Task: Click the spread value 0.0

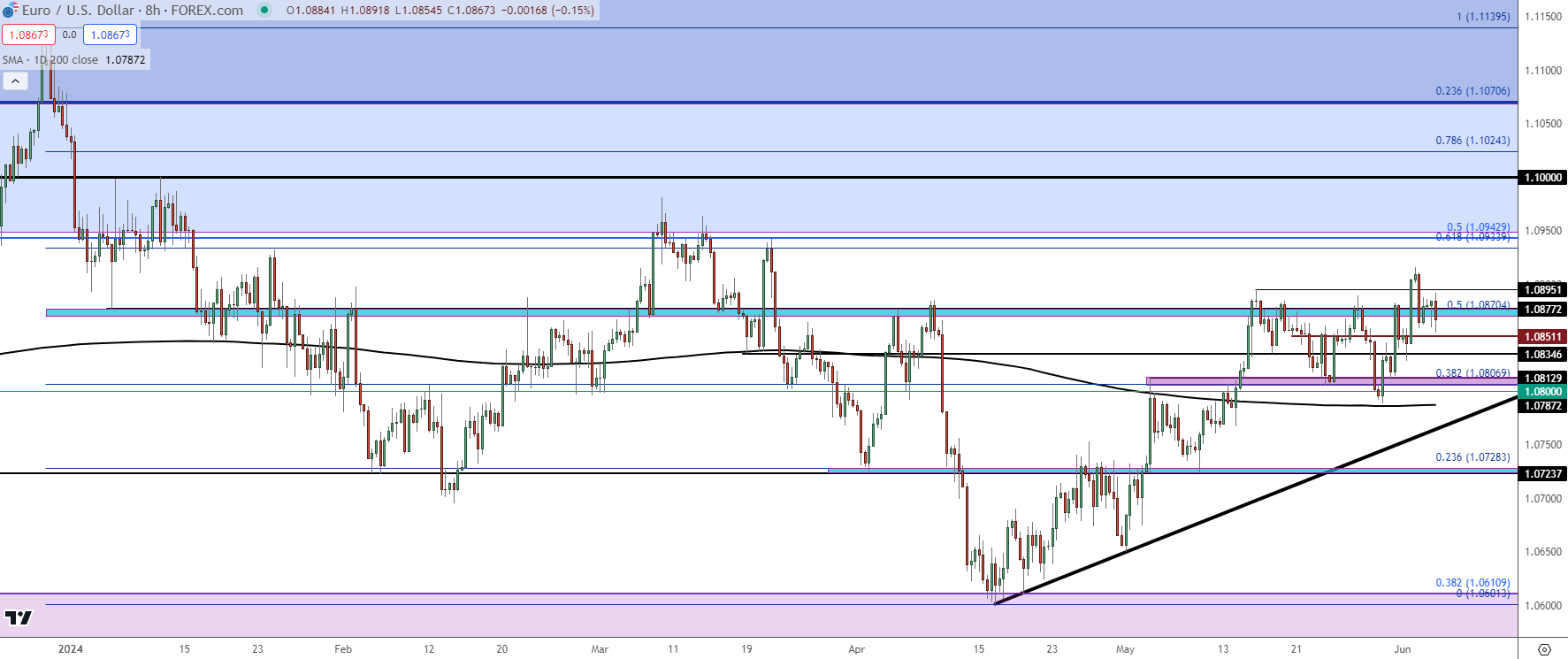Action: pyautogui.click(x=69, y=34)
